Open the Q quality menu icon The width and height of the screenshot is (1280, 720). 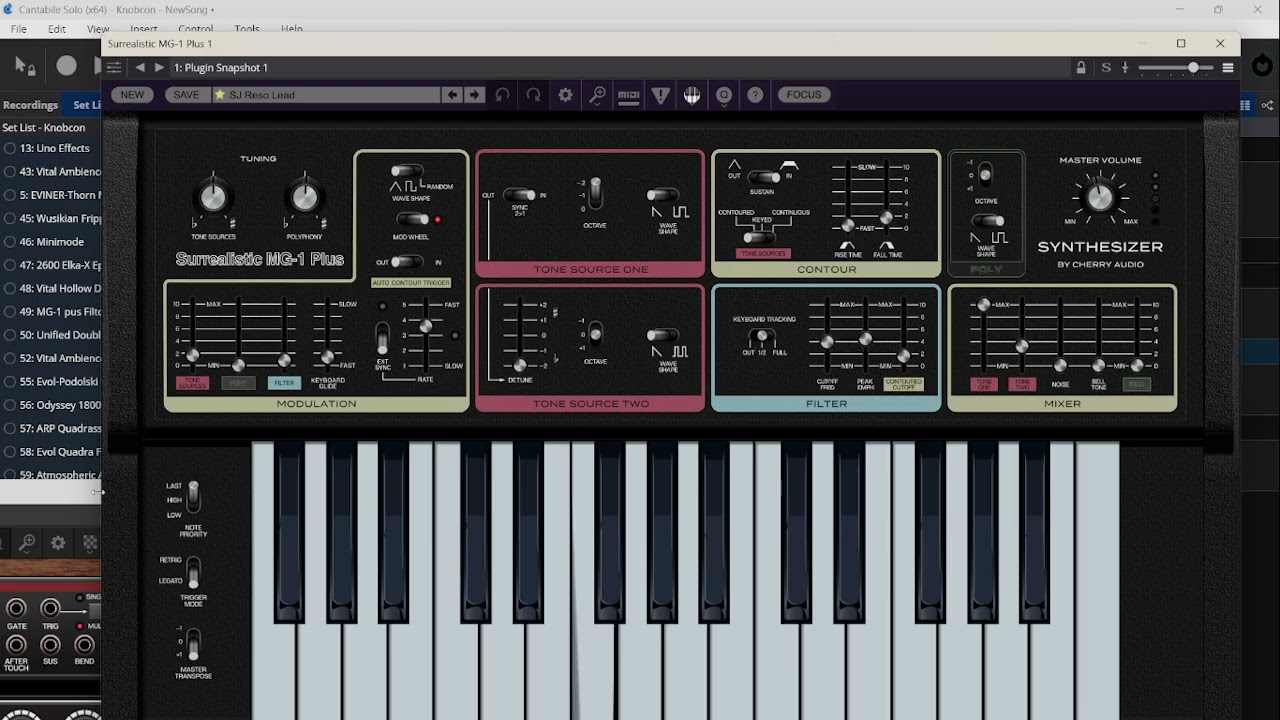724,95
